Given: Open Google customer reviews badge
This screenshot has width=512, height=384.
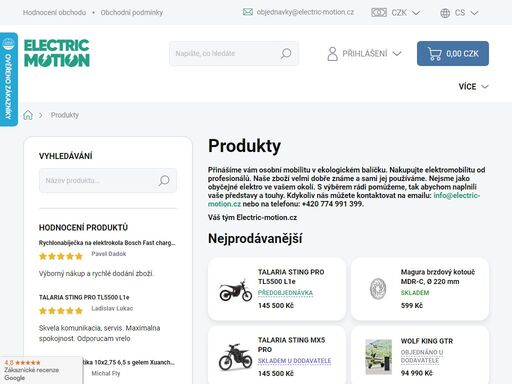Looking at the screenshot, I should pos(41,370).
